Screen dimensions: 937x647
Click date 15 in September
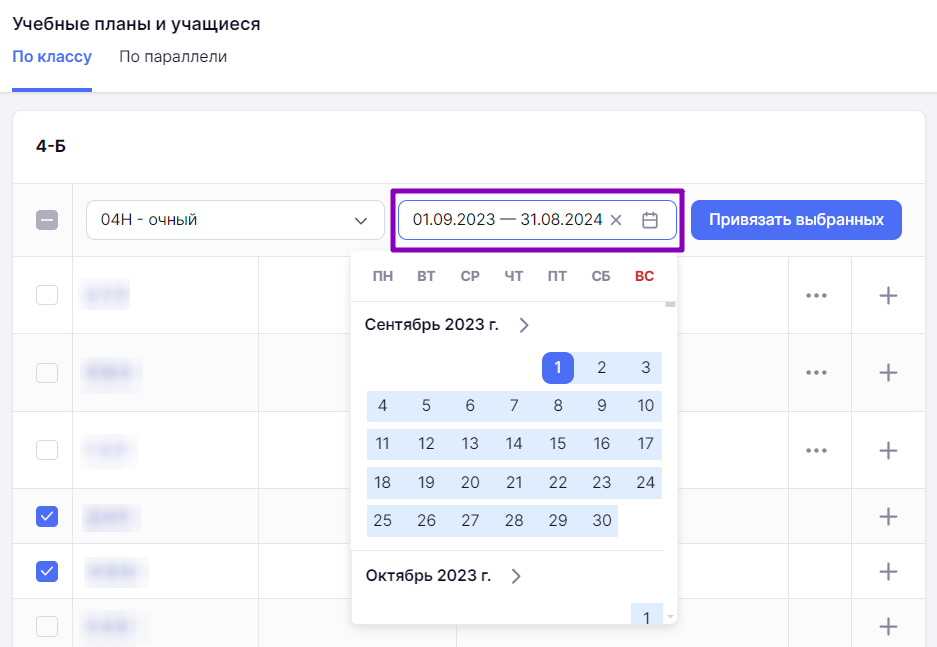click(558, 444)
